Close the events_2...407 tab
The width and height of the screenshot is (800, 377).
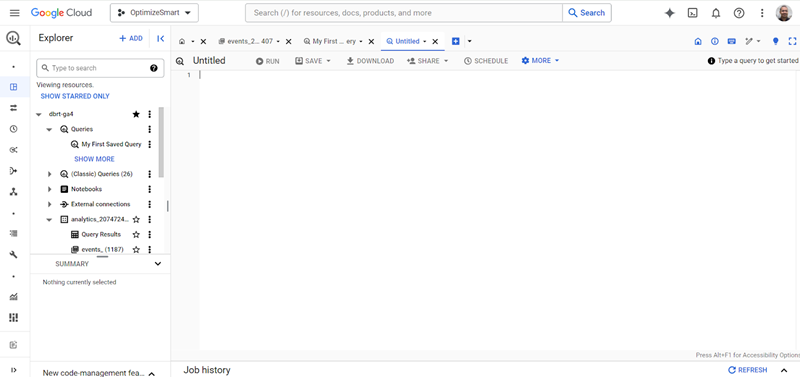[288, 42]
